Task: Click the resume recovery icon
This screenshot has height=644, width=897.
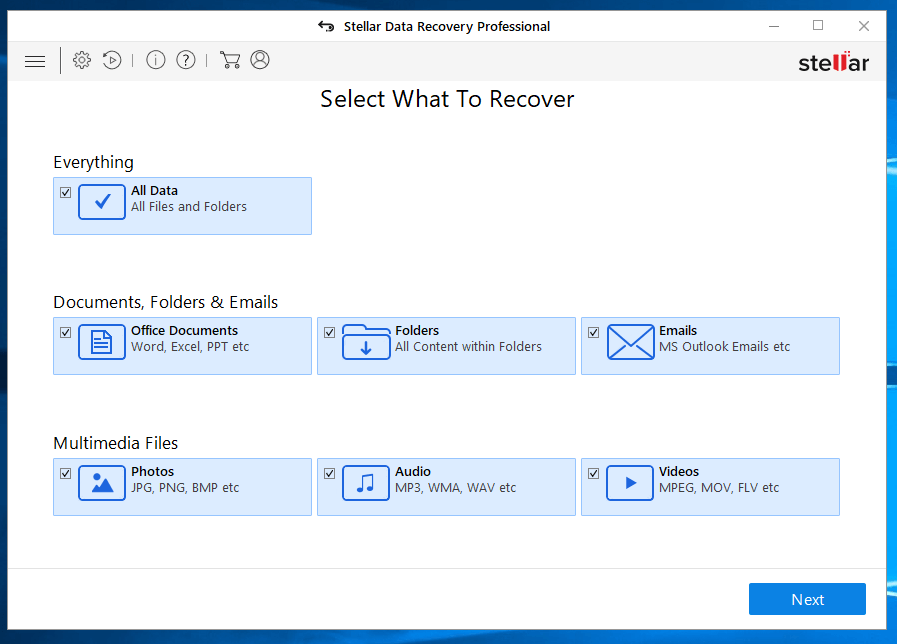Action: point(112,60)
